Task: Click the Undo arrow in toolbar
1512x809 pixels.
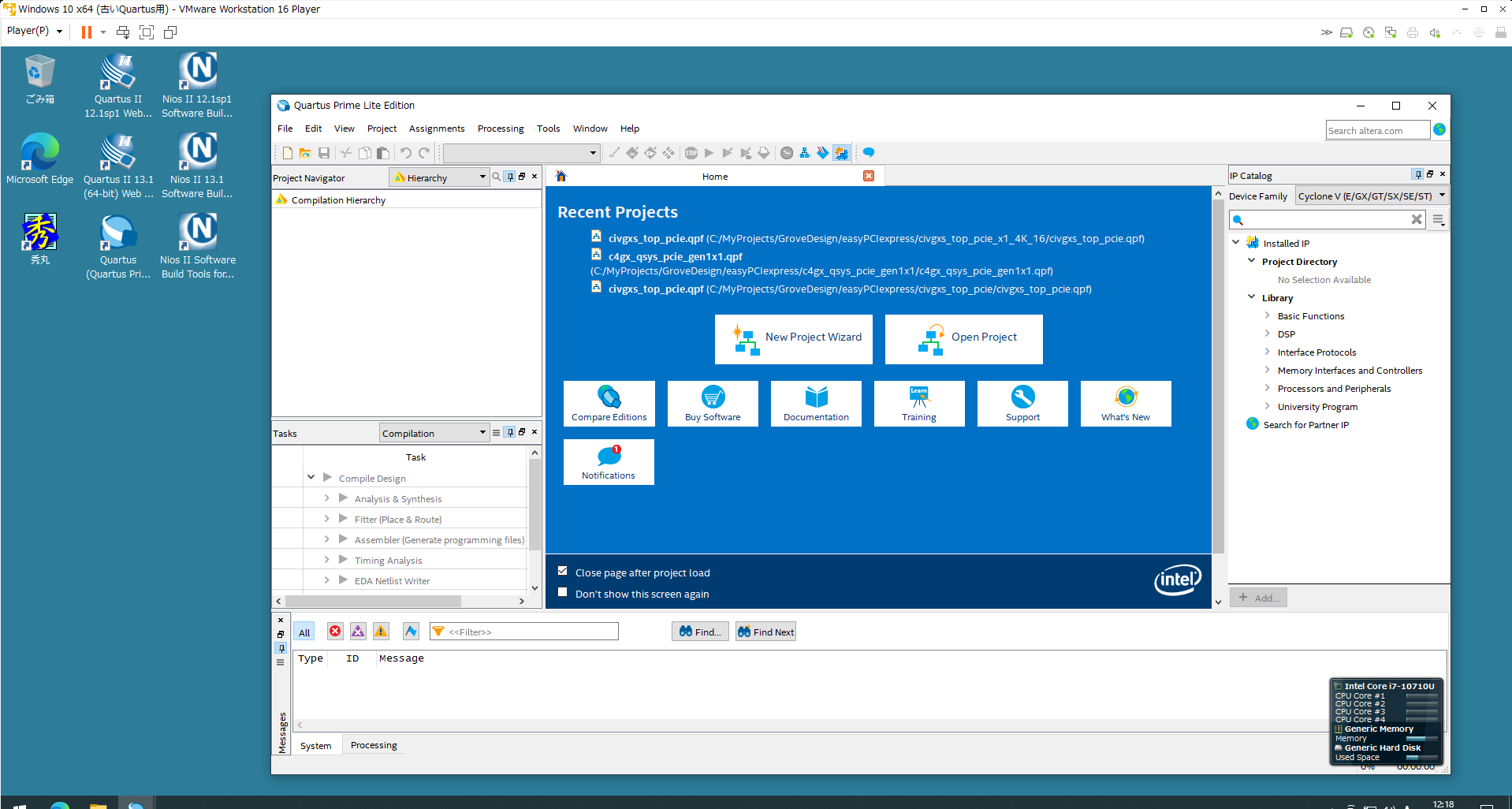Action: (x=405, y=153)
